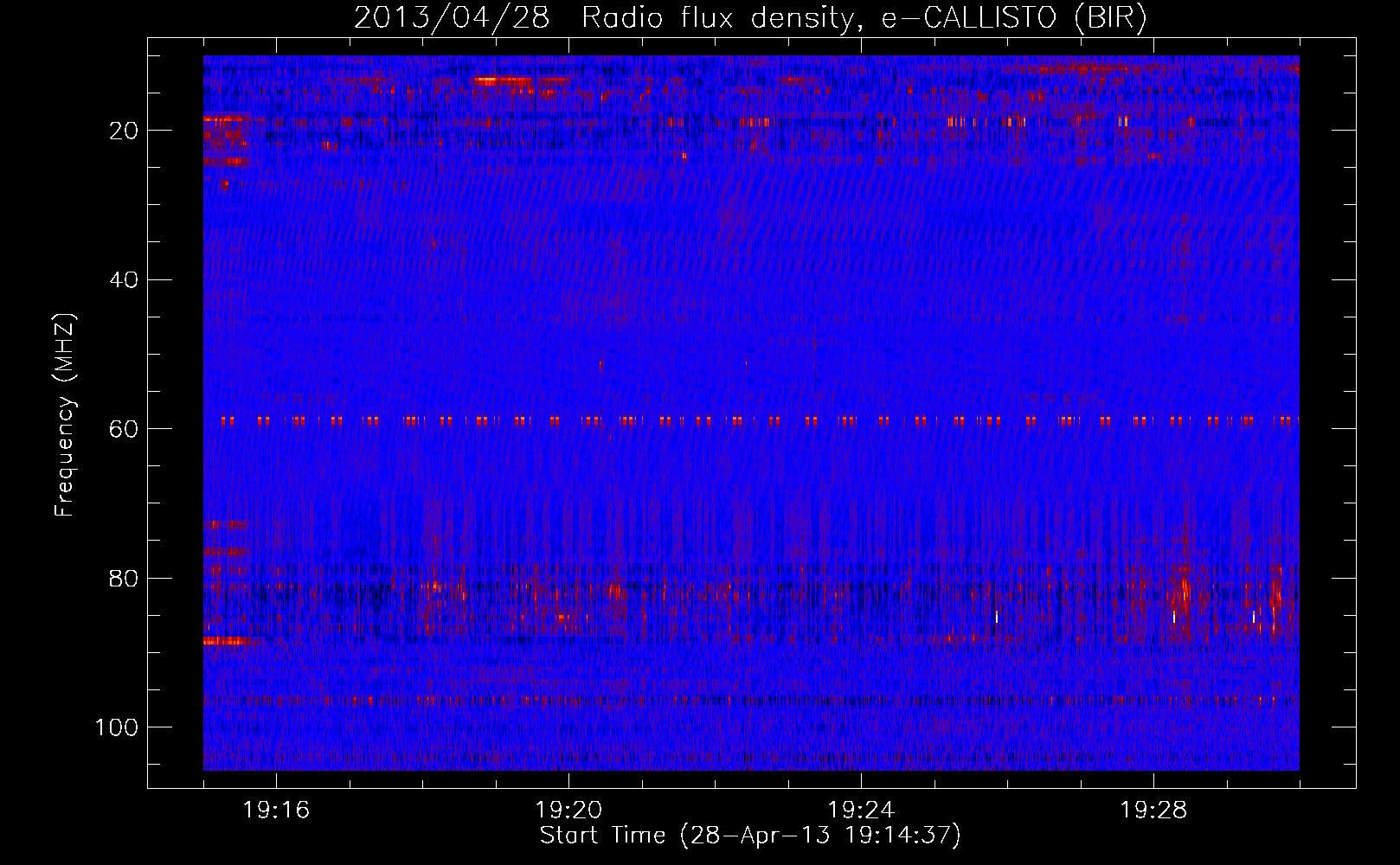The image size is (1400, 865).
Task: Click the 20 frequency tick label
Action: click(x=124, y=131)
